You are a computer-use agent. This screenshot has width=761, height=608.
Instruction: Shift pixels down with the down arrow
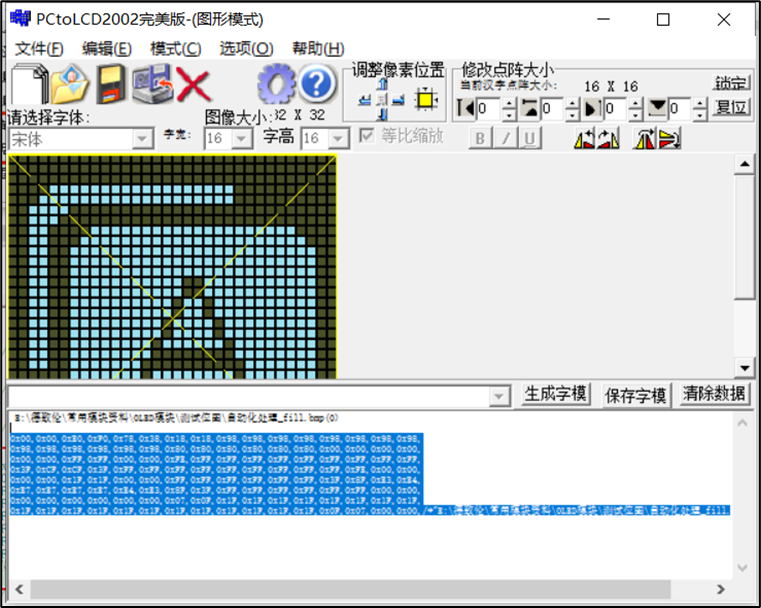tap(382, 115)
